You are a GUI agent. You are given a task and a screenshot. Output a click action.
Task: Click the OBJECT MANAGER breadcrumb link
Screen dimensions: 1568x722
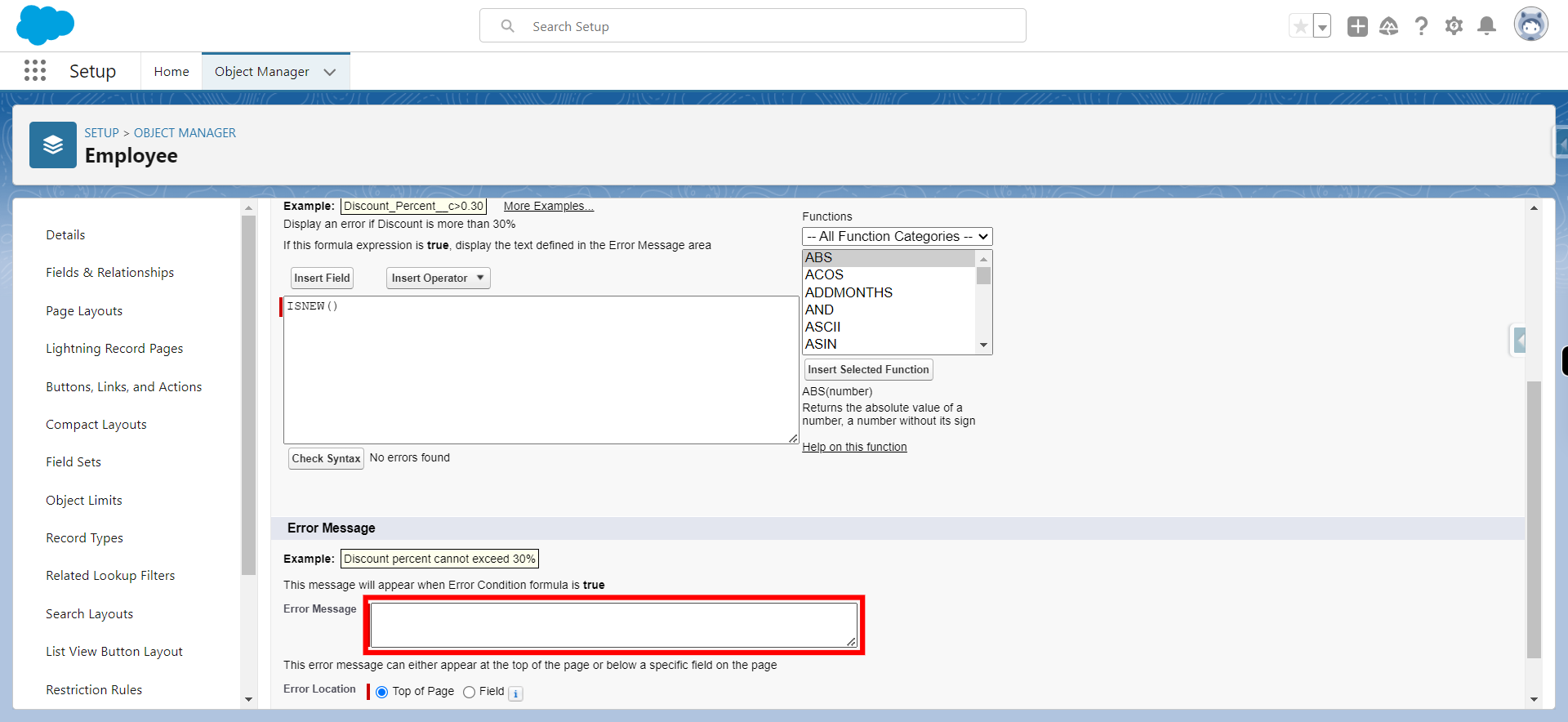click(x=185, y=132)
